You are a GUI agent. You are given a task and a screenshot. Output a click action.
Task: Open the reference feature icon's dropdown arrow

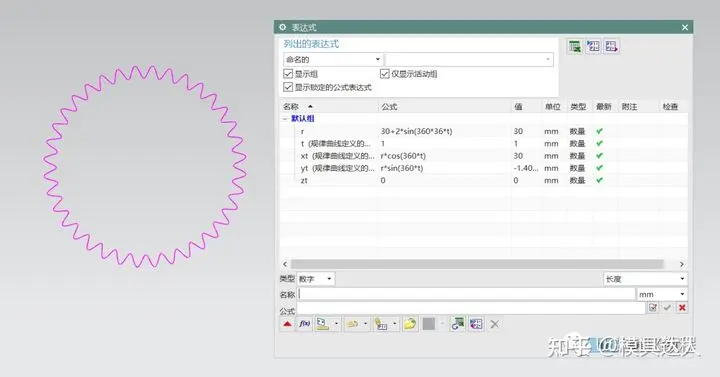pos(366,324)
